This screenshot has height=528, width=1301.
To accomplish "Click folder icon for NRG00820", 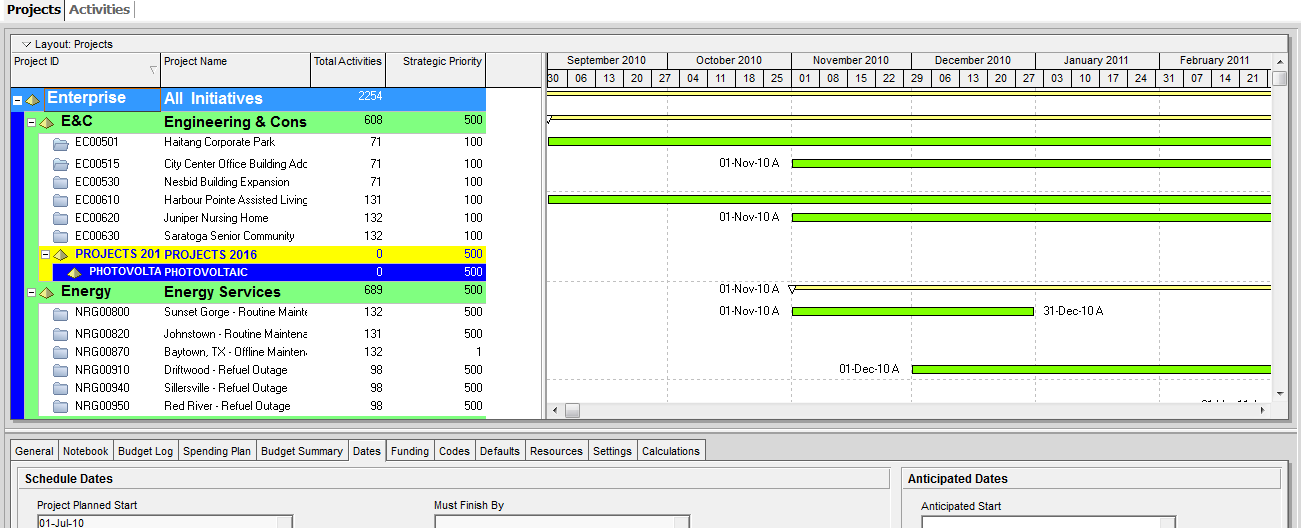I will pos(60,334).
